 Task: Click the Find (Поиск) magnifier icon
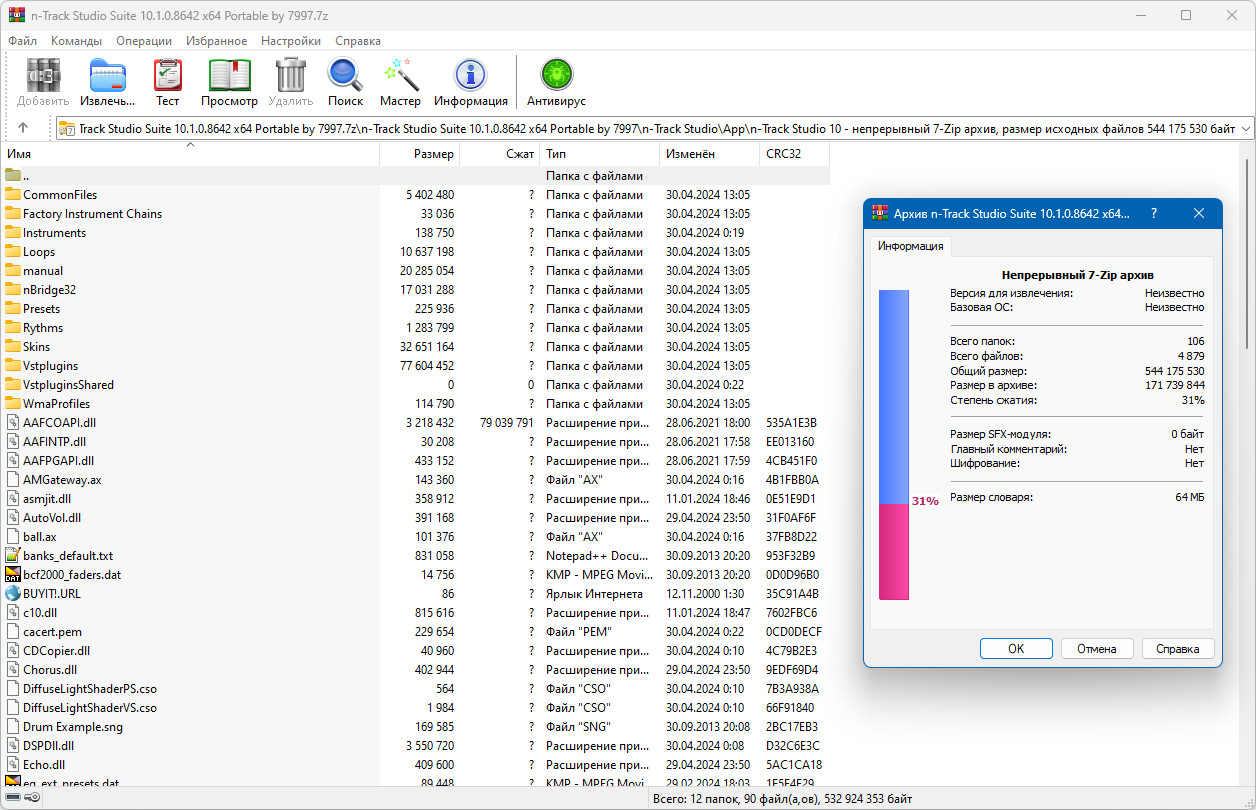[x=345, y=82]
